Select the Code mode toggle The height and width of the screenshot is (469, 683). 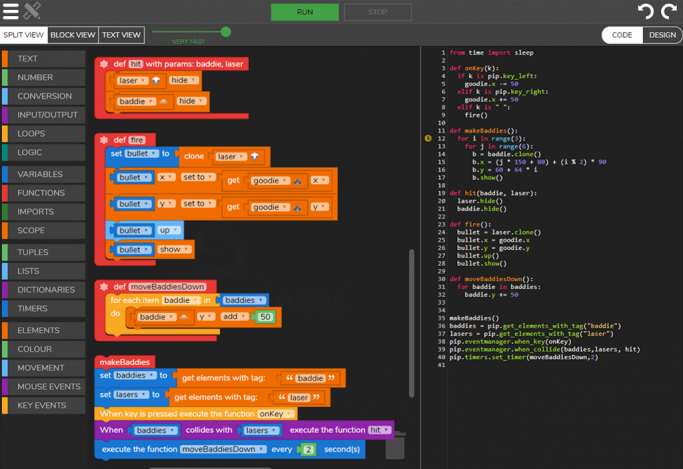pyautogui.click(x=622, y=35)
